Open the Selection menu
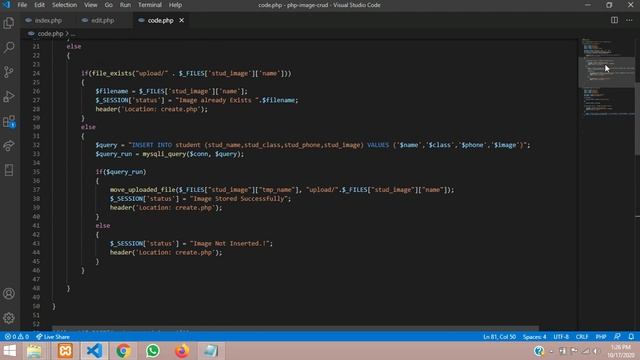640x360 pixels. tap(64, 5)
